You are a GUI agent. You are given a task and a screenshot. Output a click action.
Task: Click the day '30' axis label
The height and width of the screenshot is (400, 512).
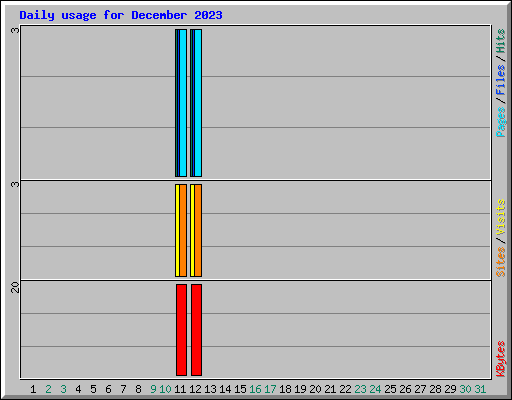(x=465, y=389)
